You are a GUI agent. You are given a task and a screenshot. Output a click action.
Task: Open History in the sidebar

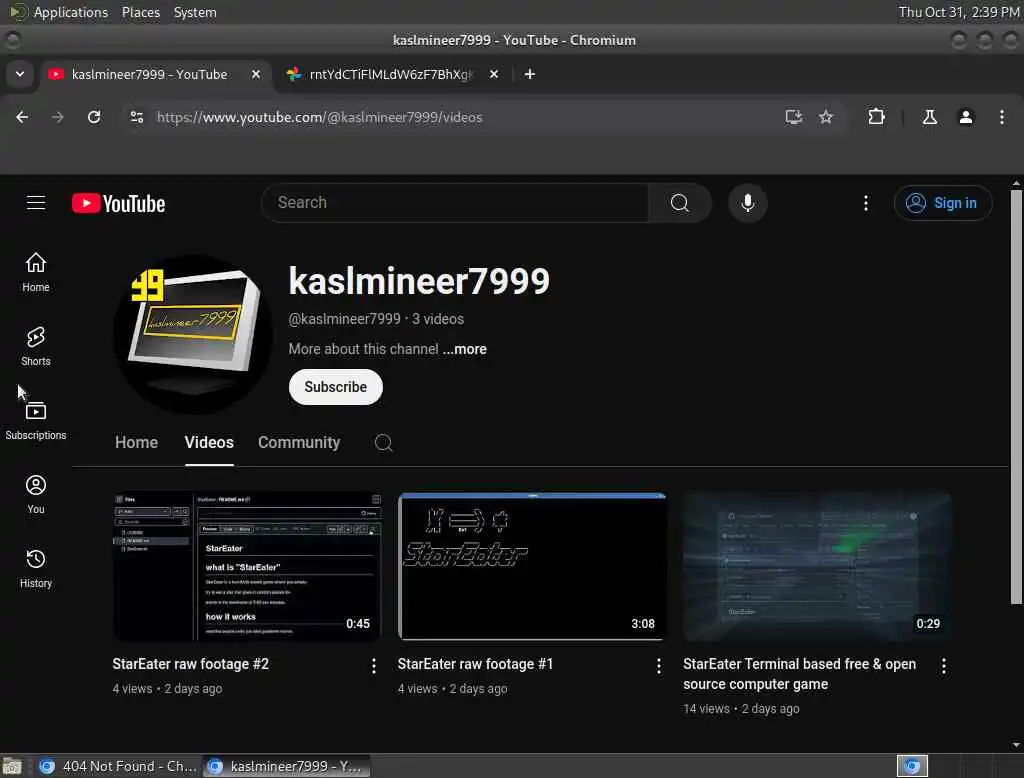(x=36, y=569)
